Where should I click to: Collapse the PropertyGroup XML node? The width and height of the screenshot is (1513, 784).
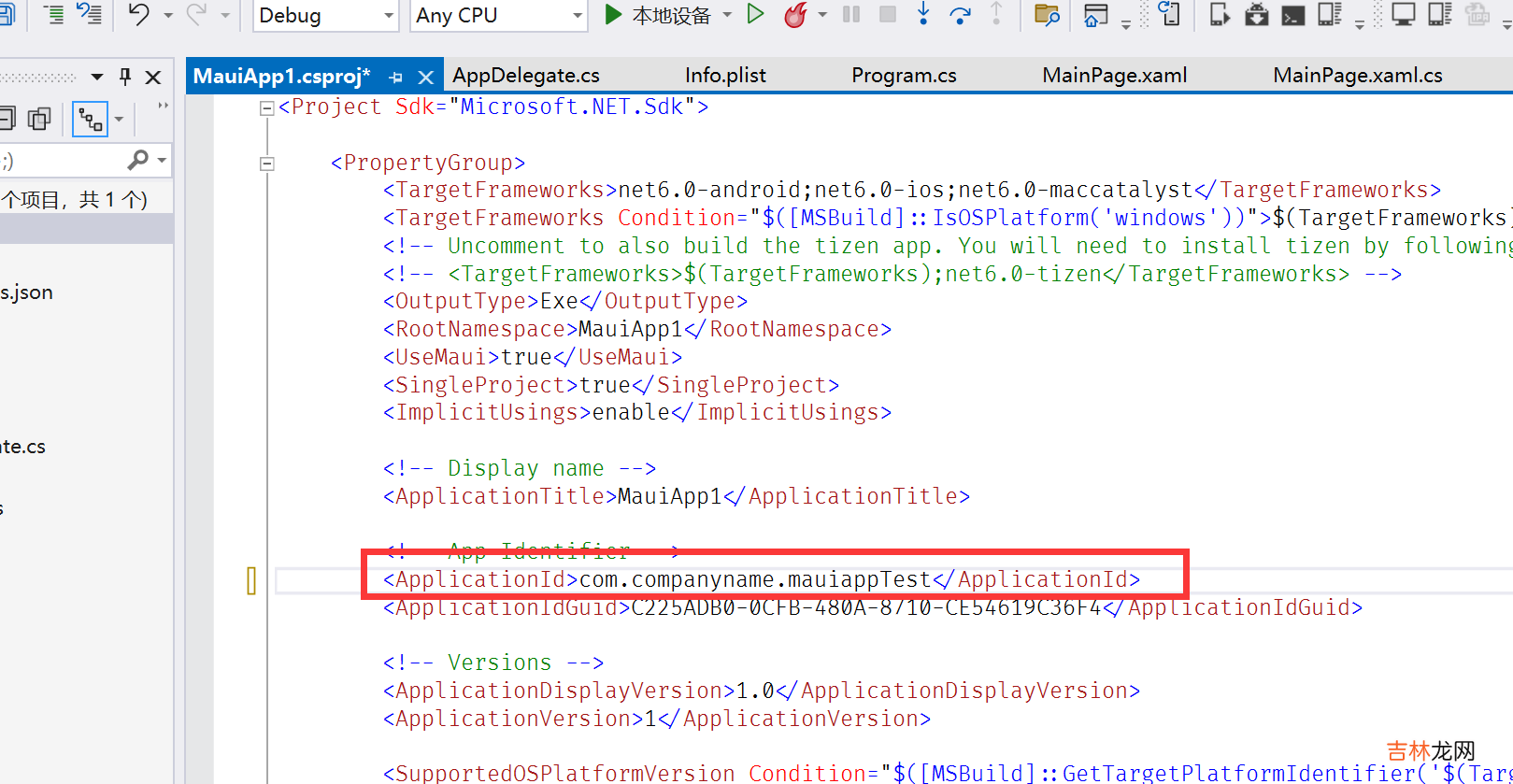(x=266, y=164)
